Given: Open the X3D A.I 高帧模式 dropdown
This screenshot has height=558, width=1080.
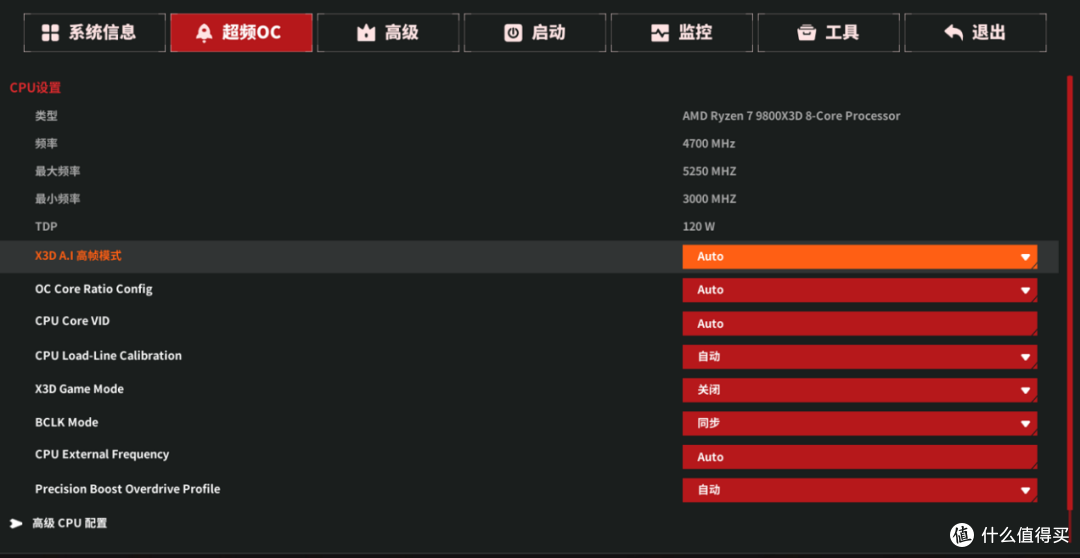Looking at the screenshot, I should pos(860,257).
